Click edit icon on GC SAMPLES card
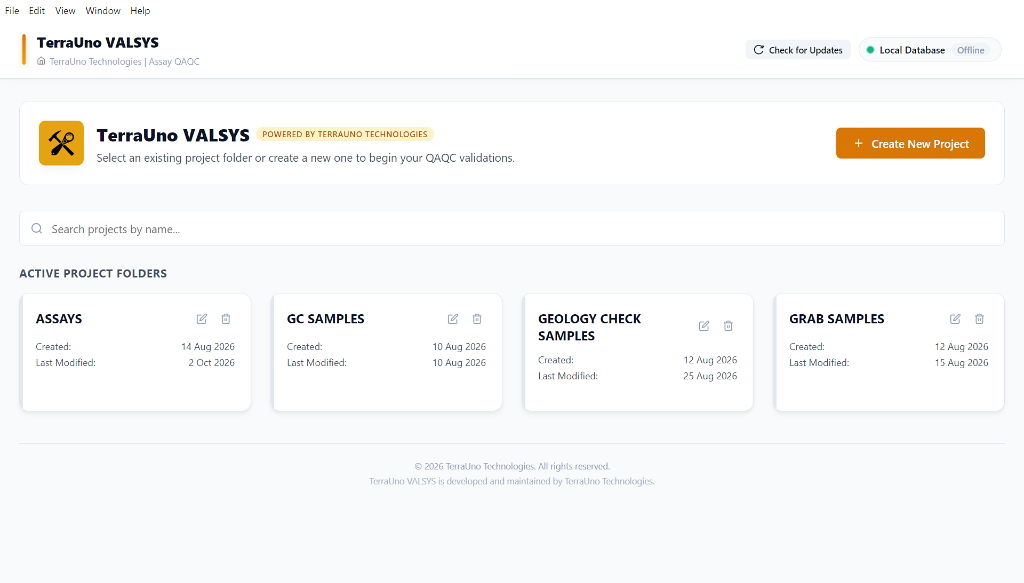This screenshot has height=583, width=1024. [453, 319]
